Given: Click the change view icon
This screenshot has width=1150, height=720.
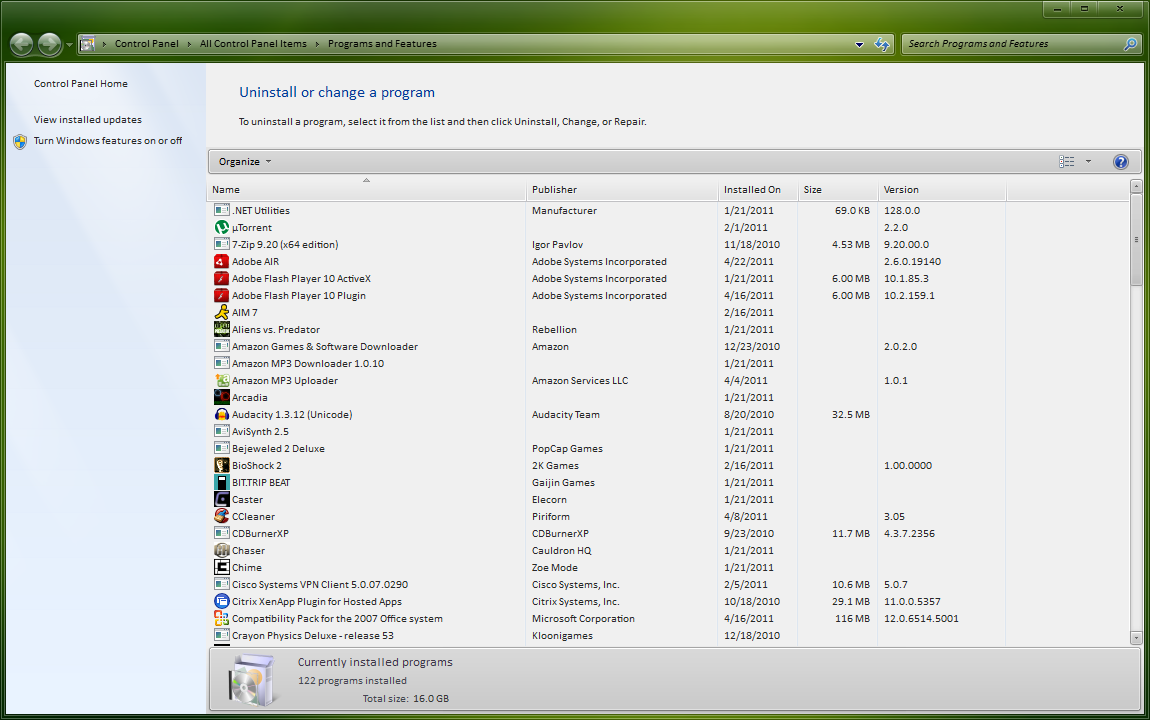Looking at the screenshot, I should [1066, 162].
